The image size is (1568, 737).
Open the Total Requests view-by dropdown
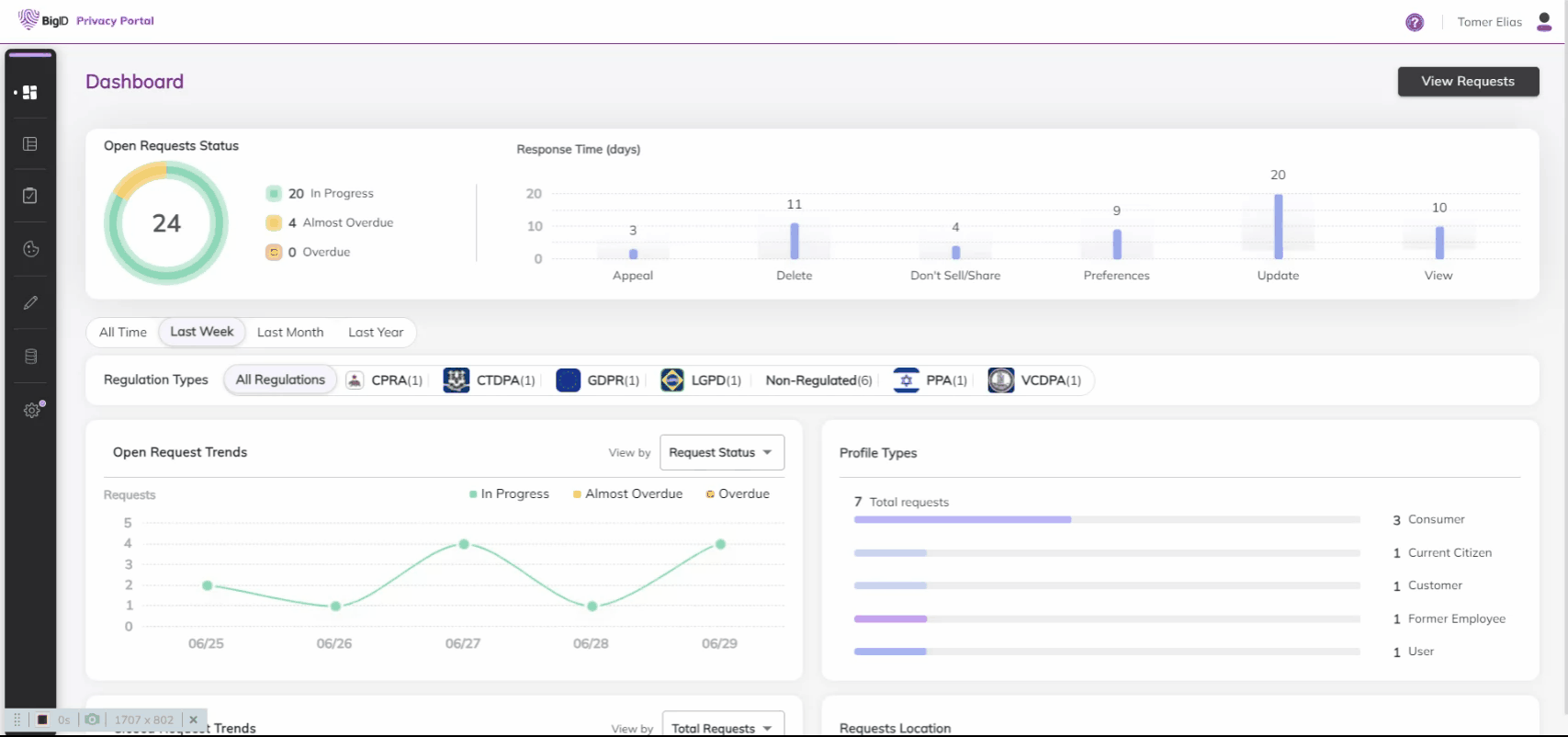pos(722,727)
